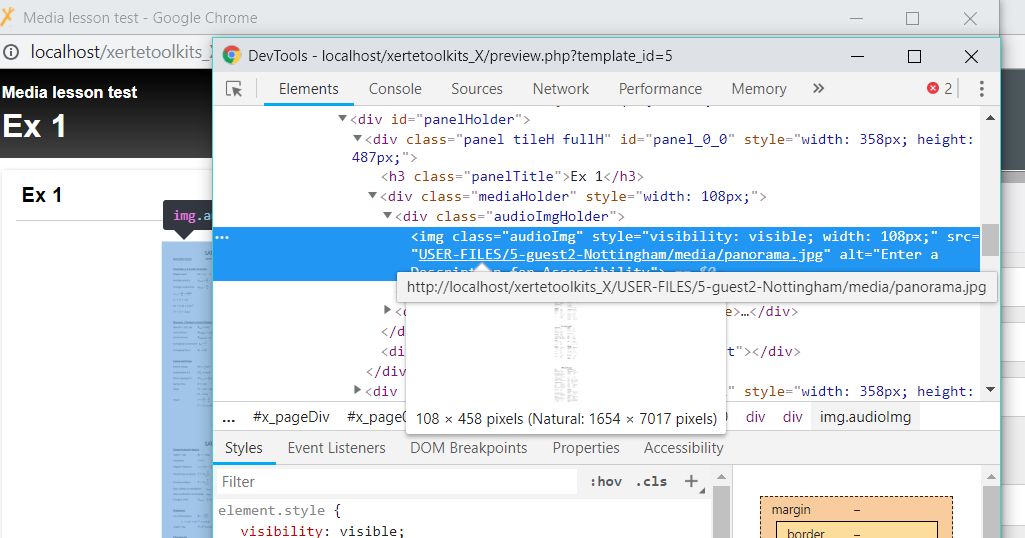The width and height of the screenshot is (1025, 538).
Task: Close the Media lesson test Chrome window
Action: [x=970, y=18]
